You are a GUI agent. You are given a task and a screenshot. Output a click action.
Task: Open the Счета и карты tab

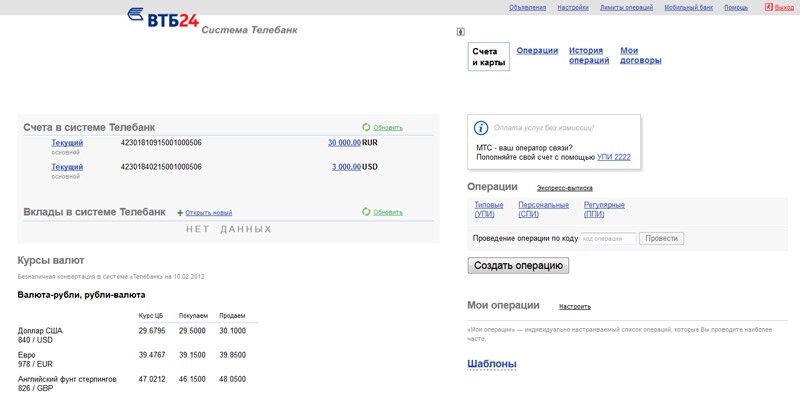488,57
